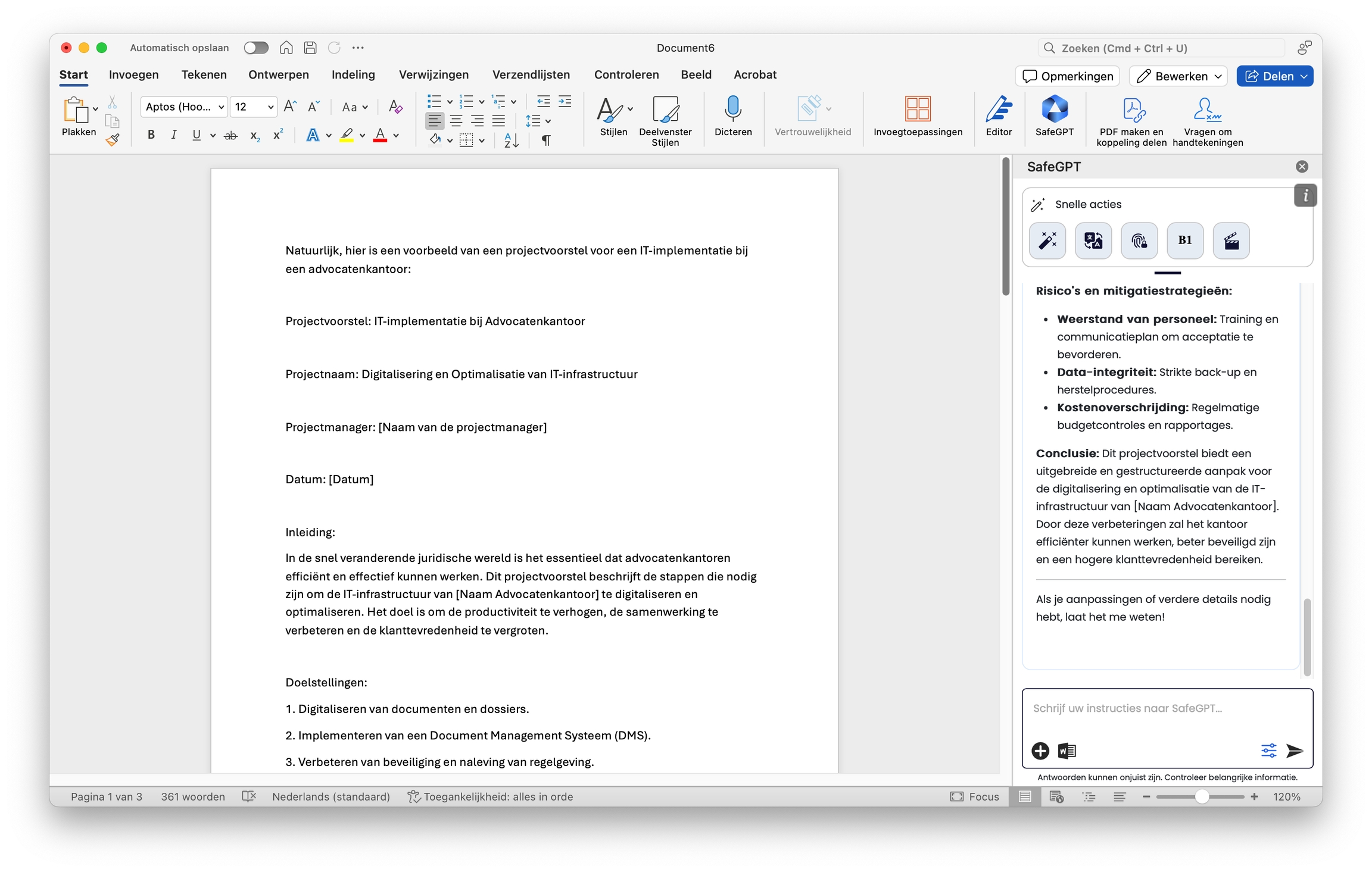Click the Delen share button
The height and width of the screenshot is (872, 1372).
tap(1275, 76)
